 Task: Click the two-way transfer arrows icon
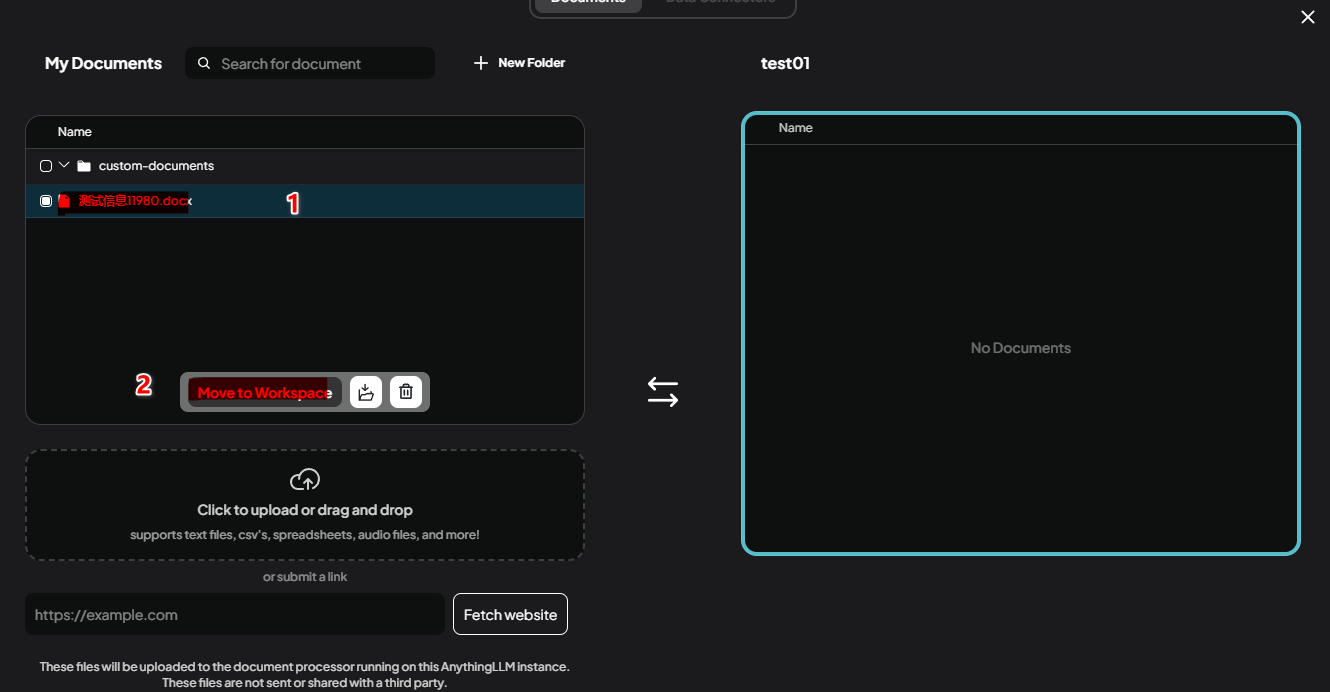click(662, 391)
